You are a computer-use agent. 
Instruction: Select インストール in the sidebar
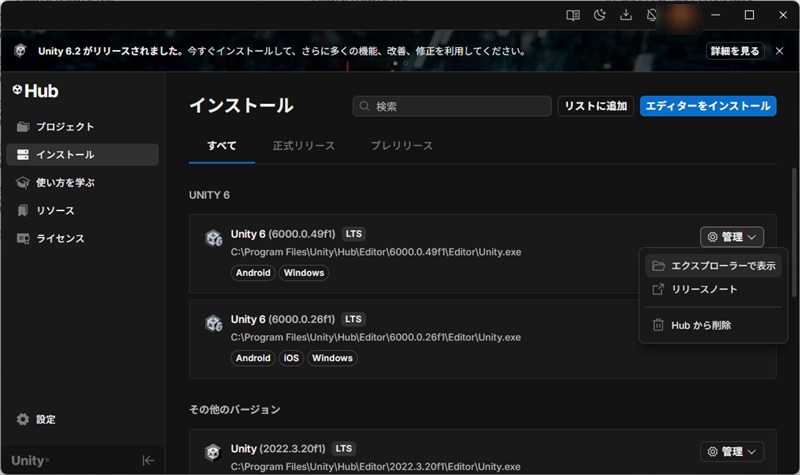tap(83, 155)
